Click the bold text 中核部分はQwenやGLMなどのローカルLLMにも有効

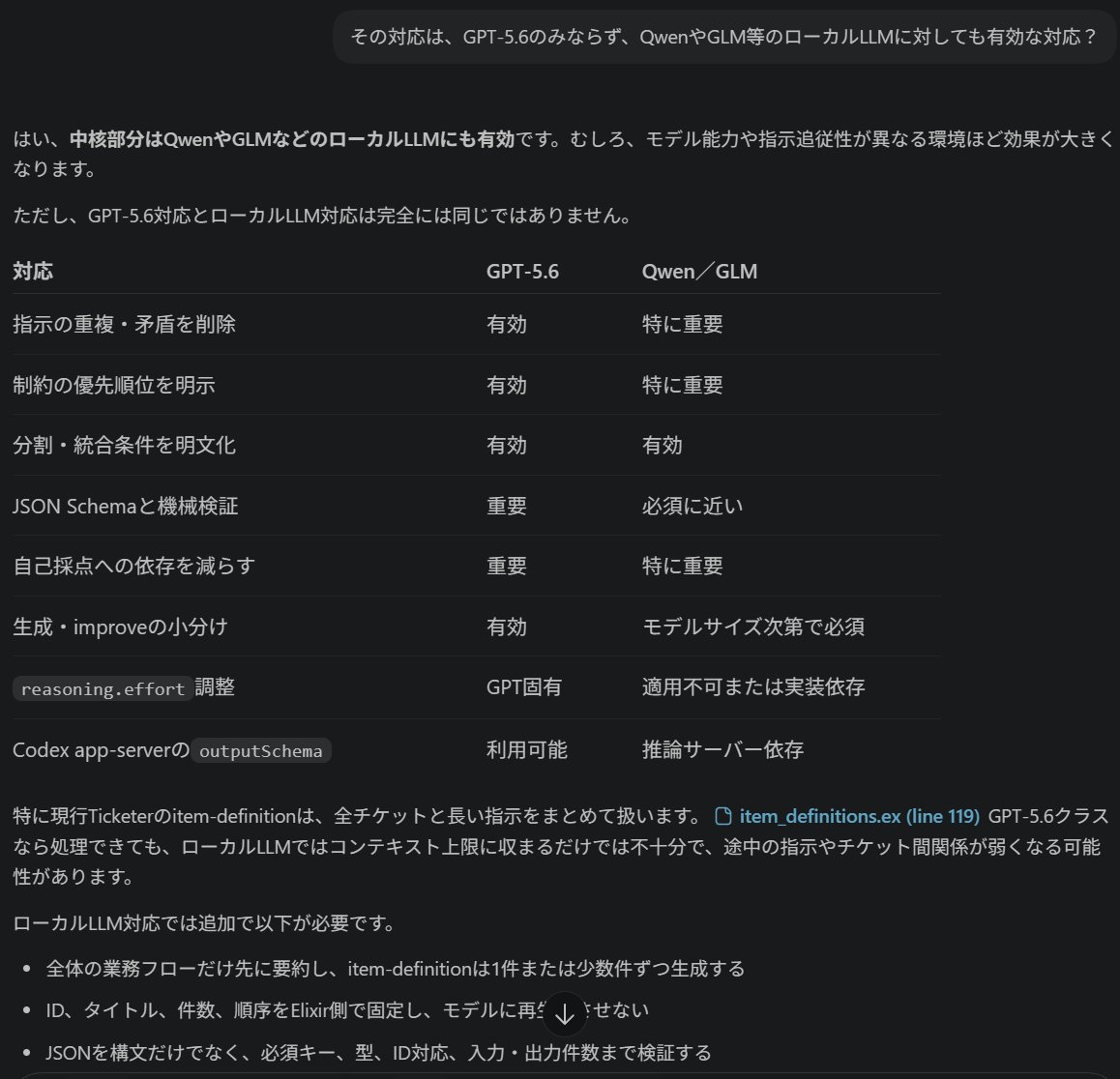pyautogui.click(x=292, y=138)
